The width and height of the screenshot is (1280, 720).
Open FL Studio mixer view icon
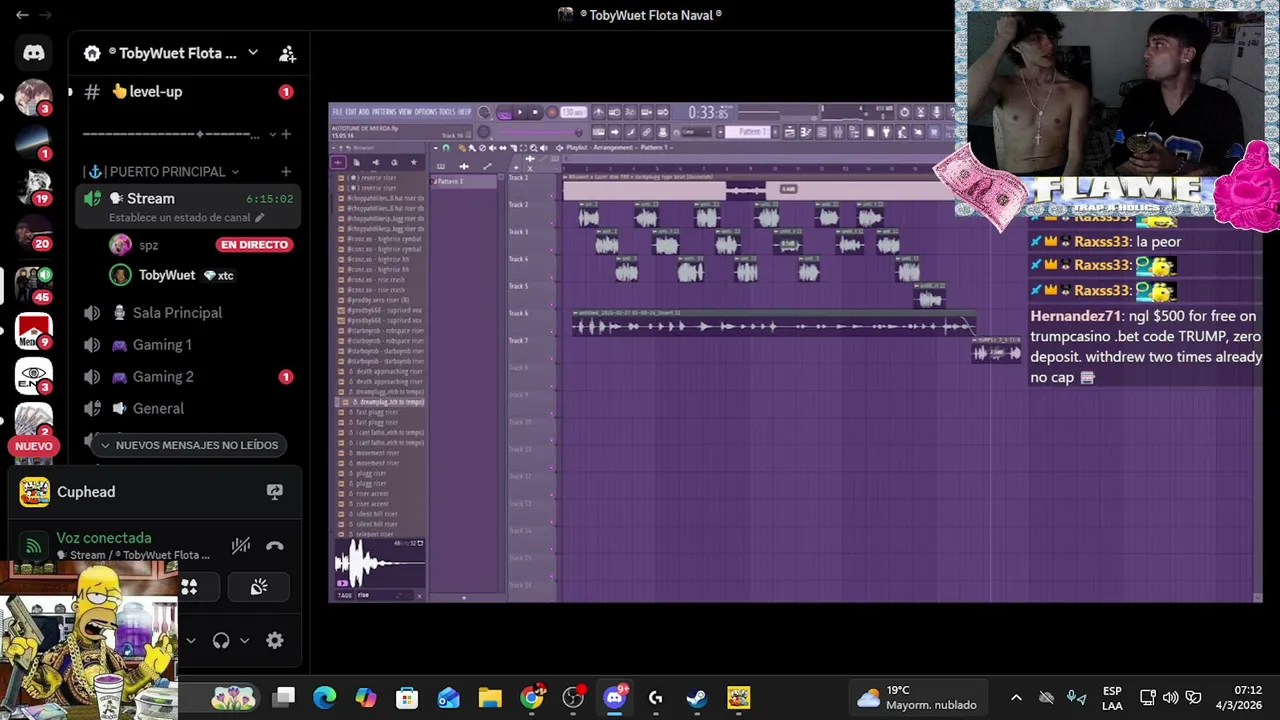(838, 132)
